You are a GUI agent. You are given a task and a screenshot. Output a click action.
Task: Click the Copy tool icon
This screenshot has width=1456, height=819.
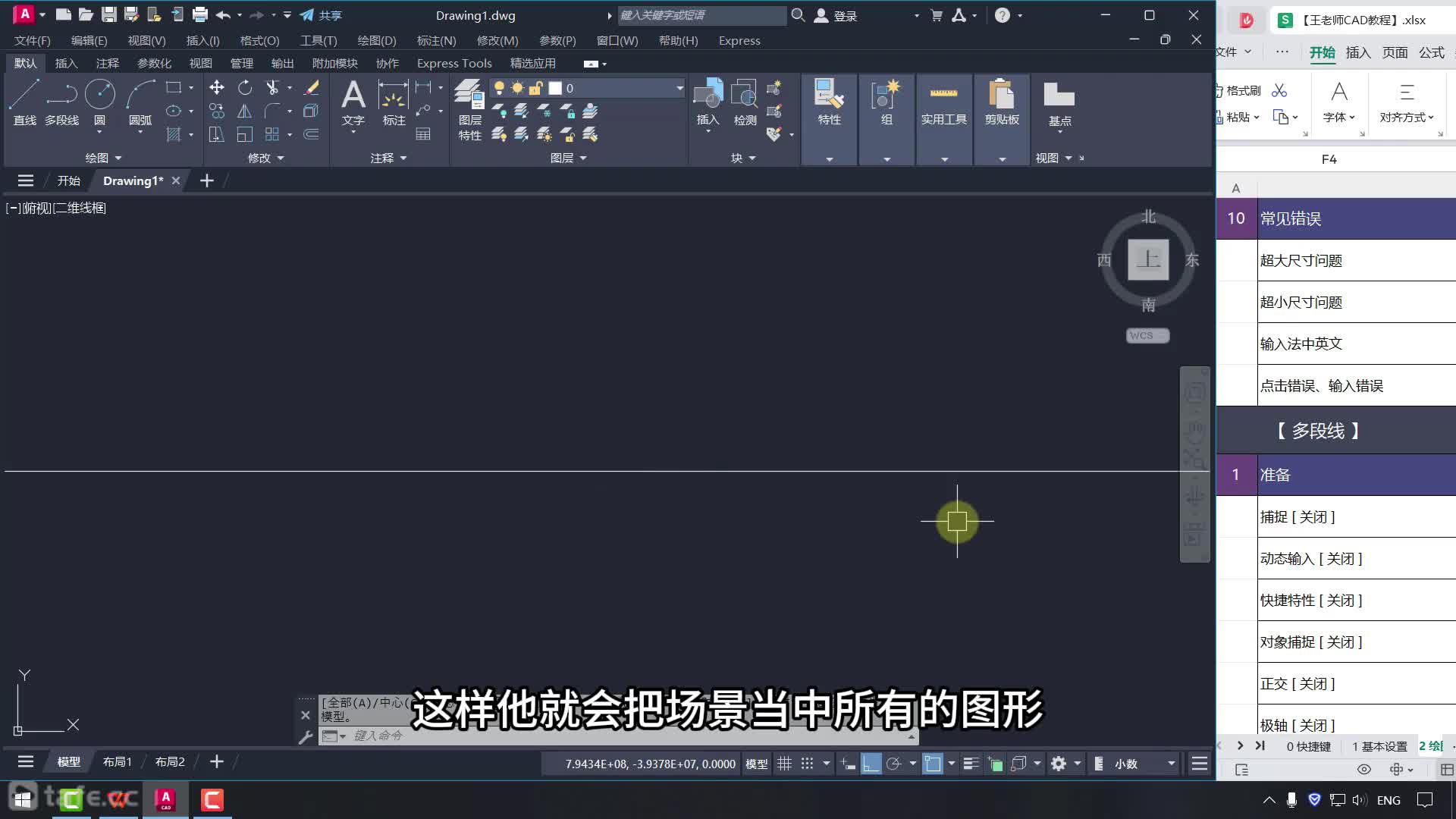point(217,111)
